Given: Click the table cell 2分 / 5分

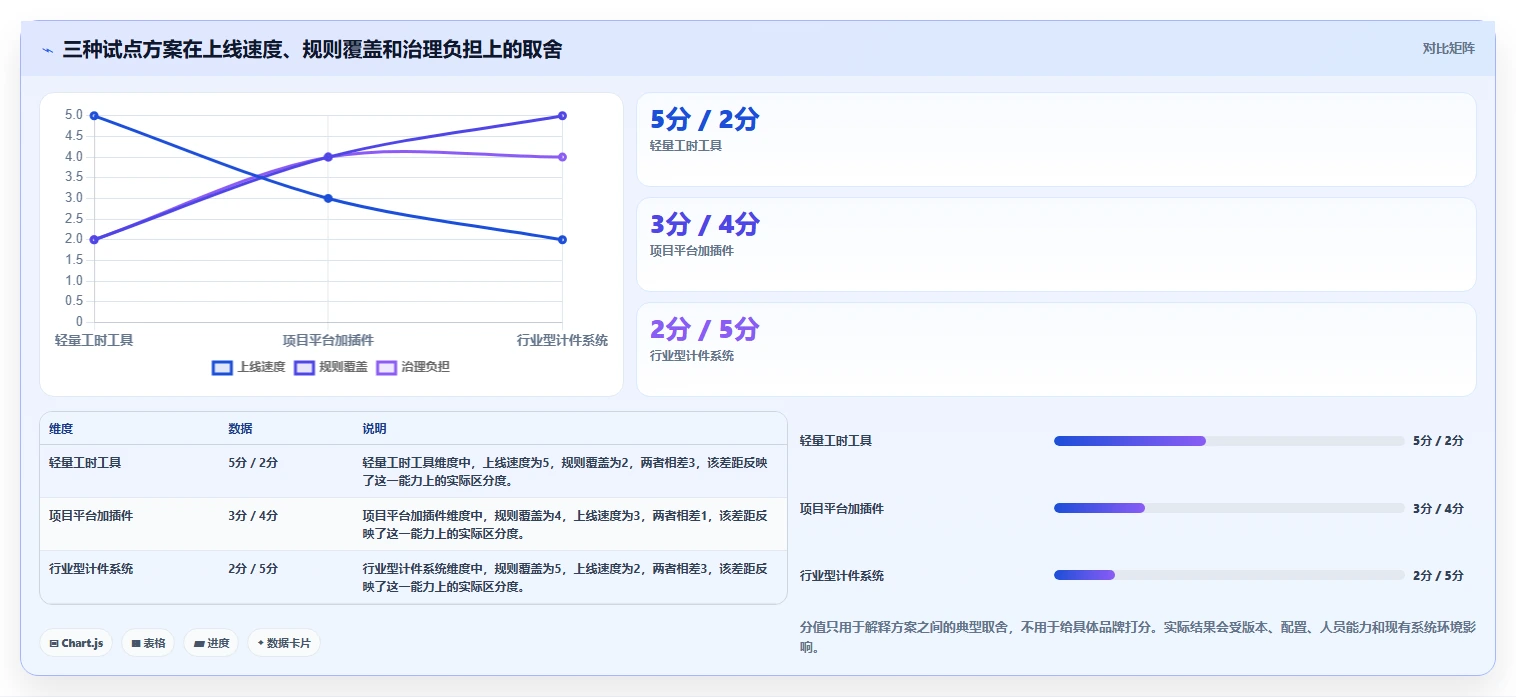Looking at the screenshot, I should pos(253,569).
